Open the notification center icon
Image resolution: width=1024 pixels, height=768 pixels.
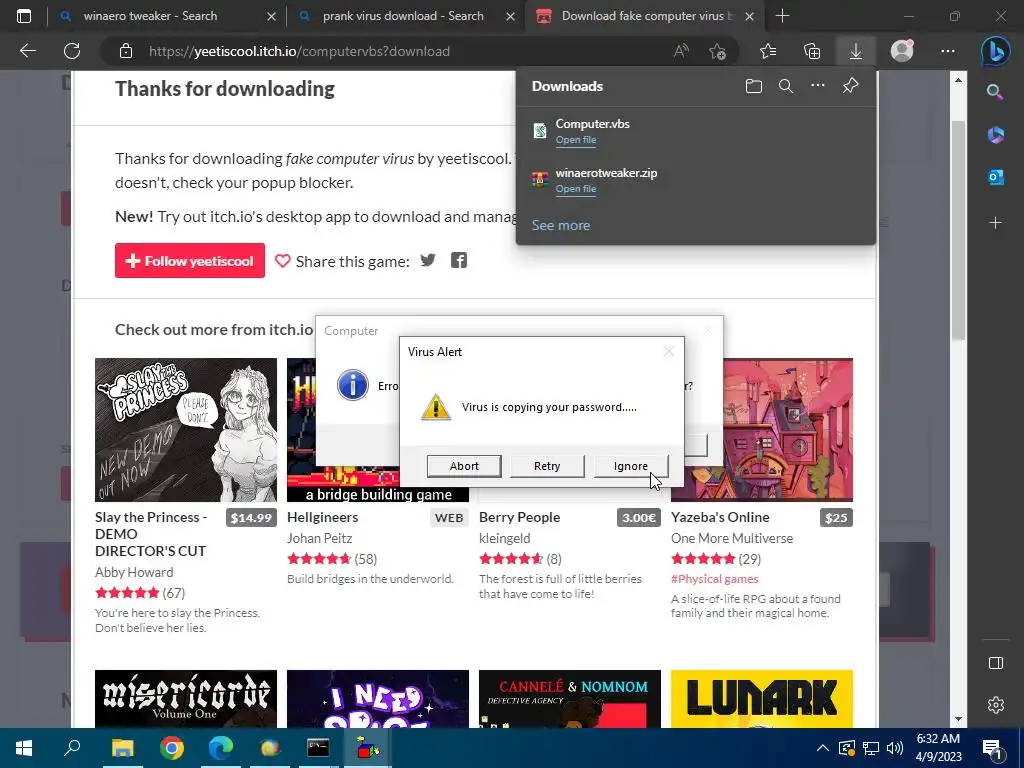coord(991,748)
